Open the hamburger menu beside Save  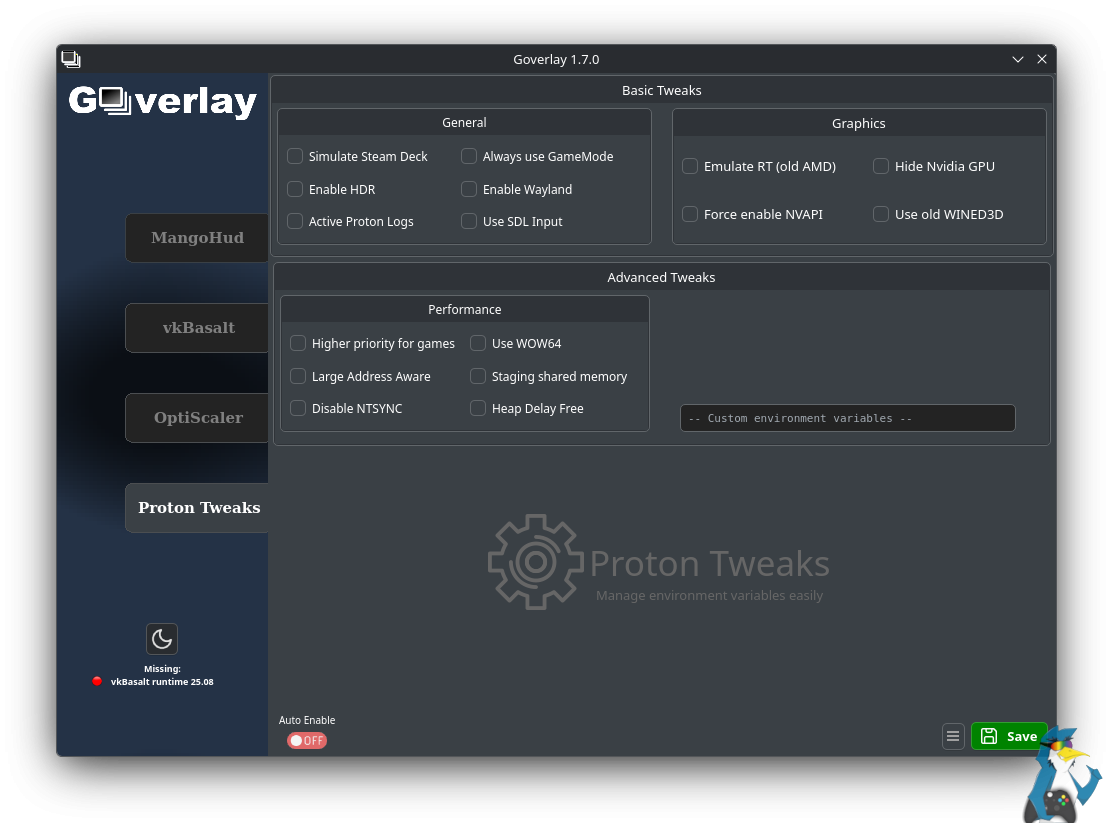click(953, 736)
